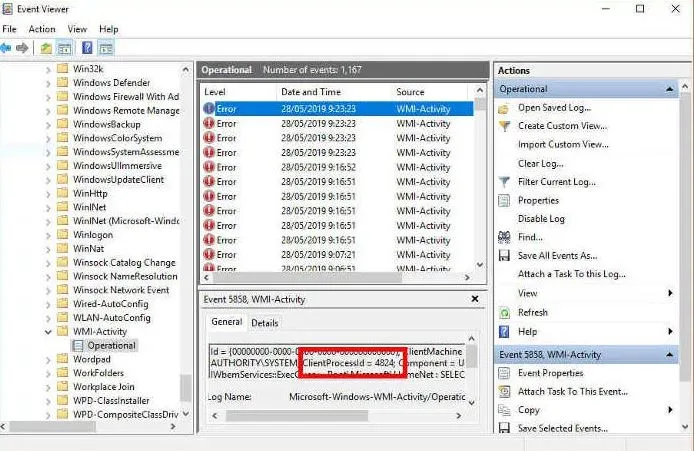
Task: Click the tree pane vertical scrollbar thumb
Action: click(187, 388)
